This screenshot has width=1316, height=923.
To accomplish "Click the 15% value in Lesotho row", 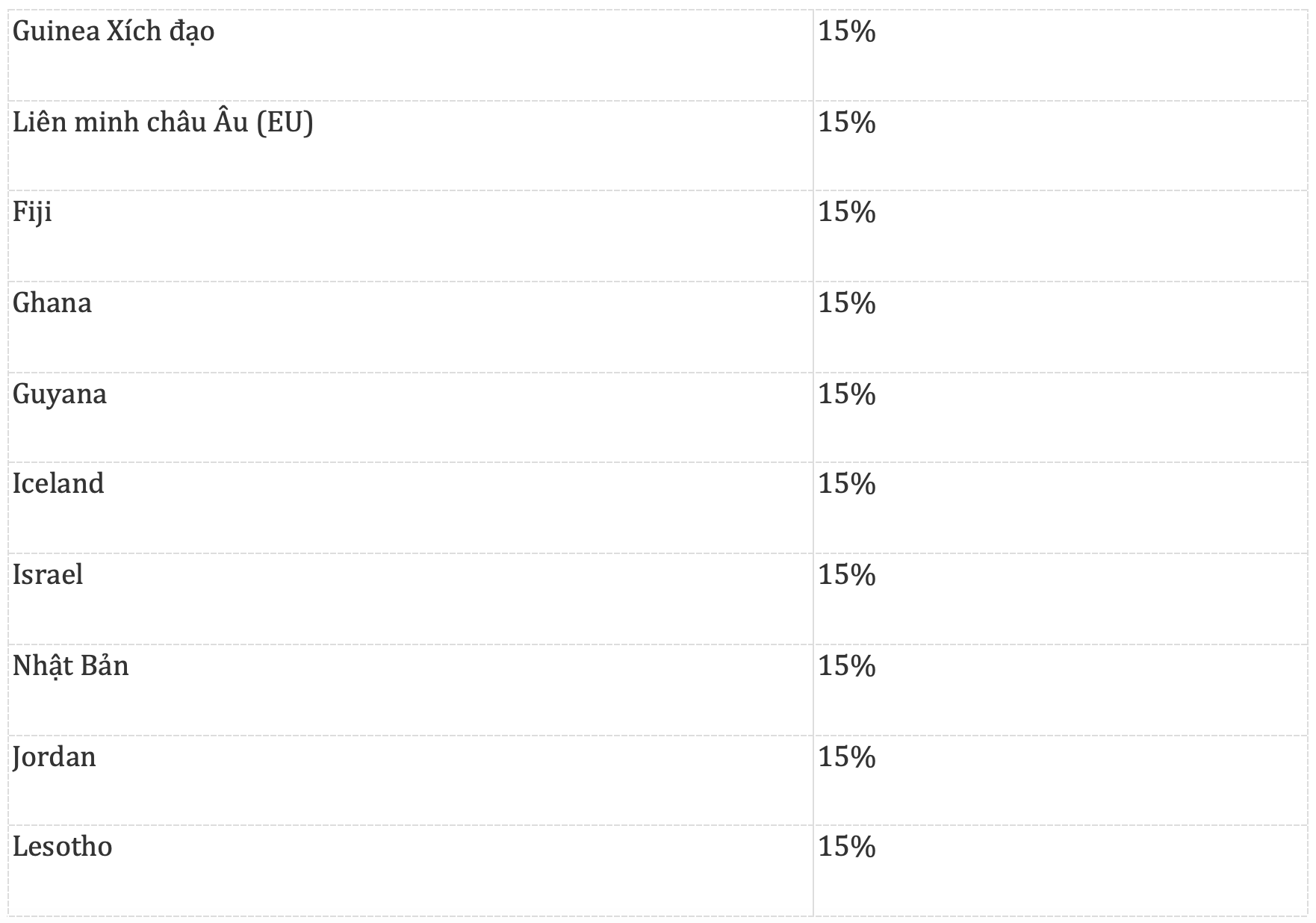I will (847, 847).
